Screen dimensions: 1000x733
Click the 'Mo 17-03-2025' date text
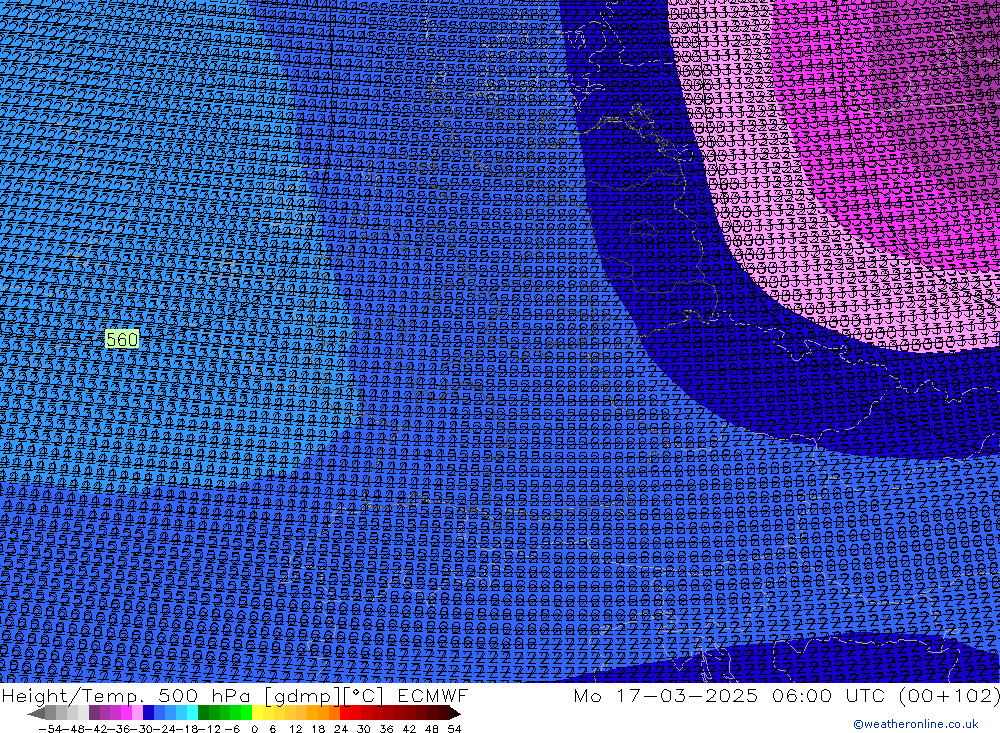click(x=665, y=695)
